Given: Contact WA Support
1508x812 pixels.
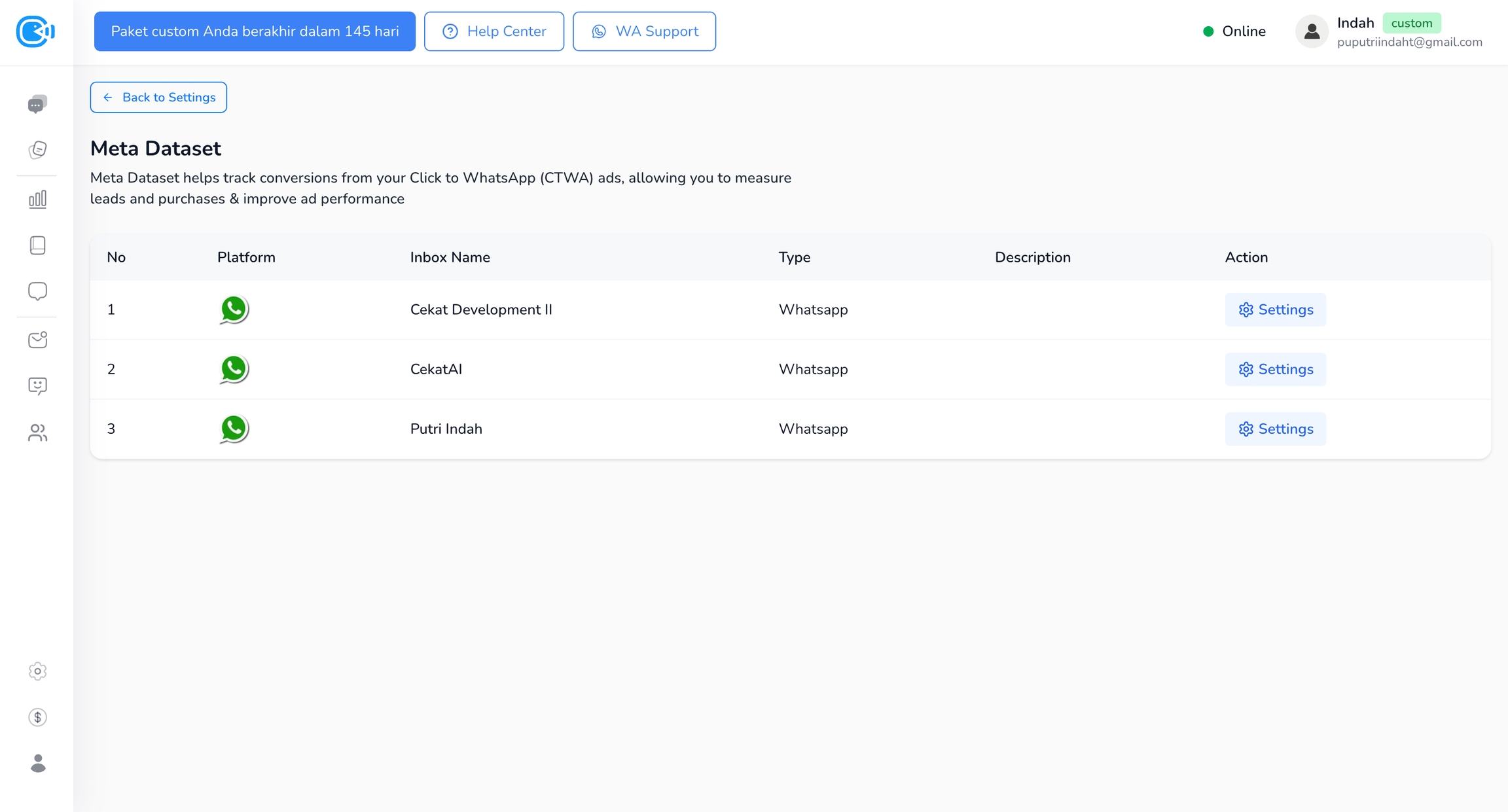Looking at the screenshot, I should (644, 31).
